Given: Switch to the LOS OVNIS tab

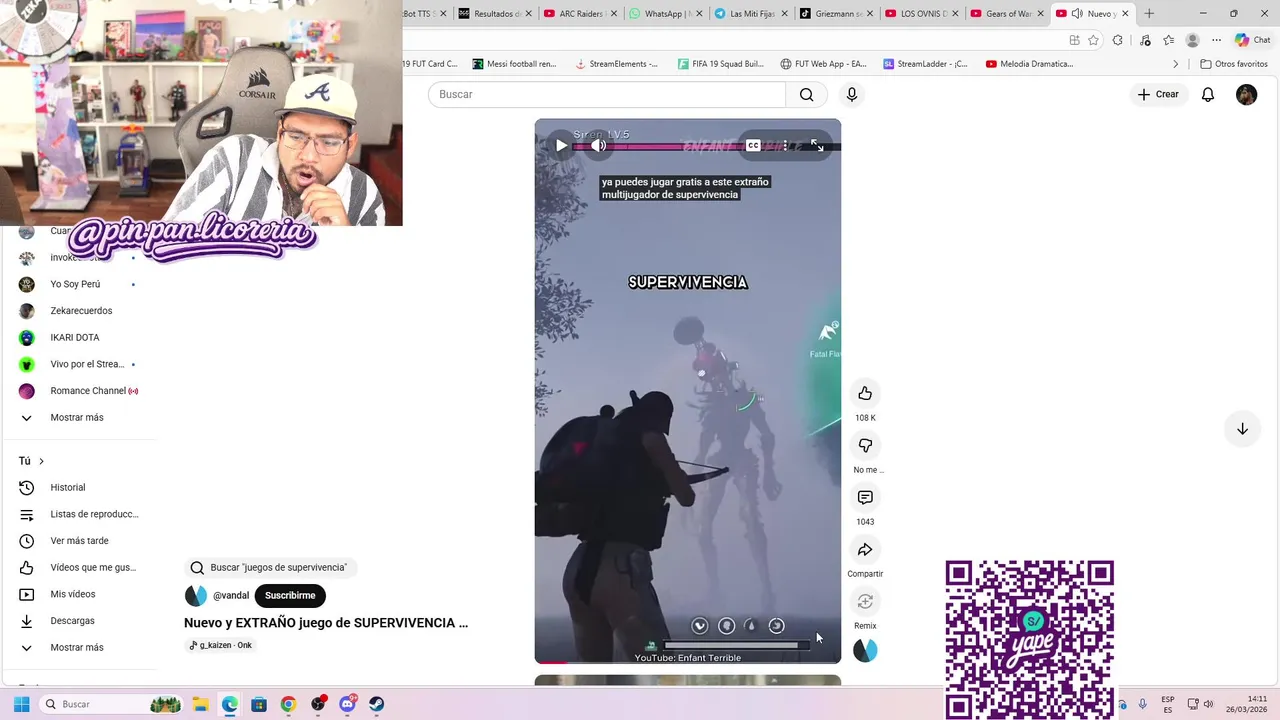Looking at the screenshot, I should 921,13.
